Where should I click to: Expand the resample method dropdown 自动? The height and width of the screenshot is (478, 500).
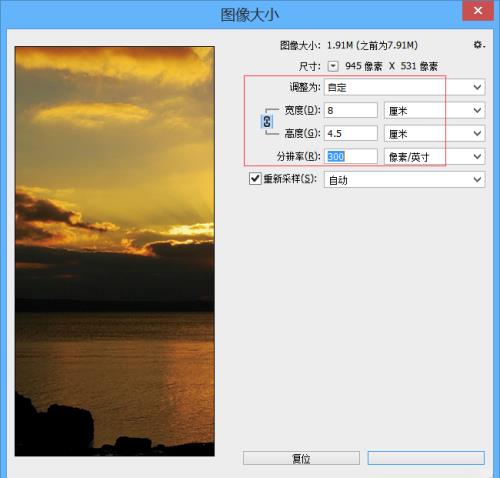[404, 180]
